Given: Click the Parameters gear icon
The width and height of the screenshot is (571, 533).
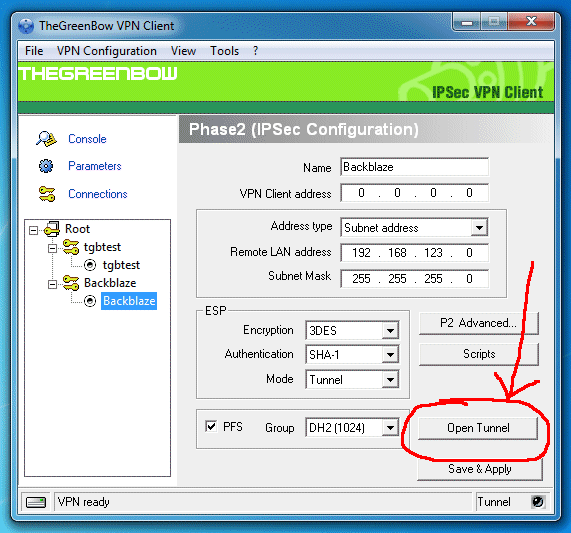Looking at the screenshot, I should (x=46, y=166).
